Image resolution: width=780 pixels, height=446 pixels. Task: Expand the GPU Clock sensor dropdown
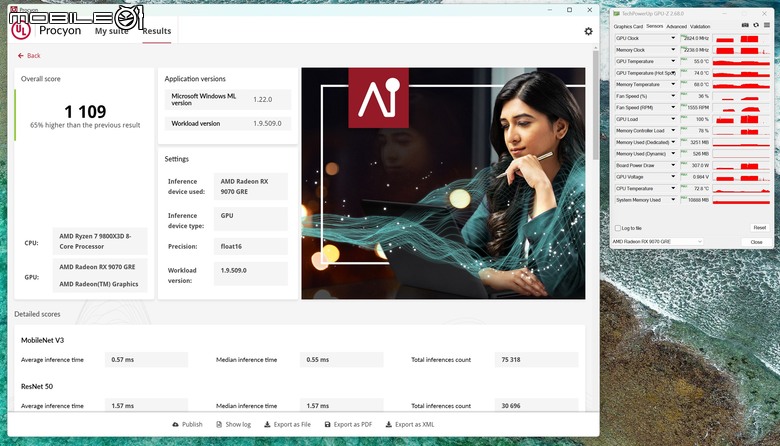[x=673, y=38]
